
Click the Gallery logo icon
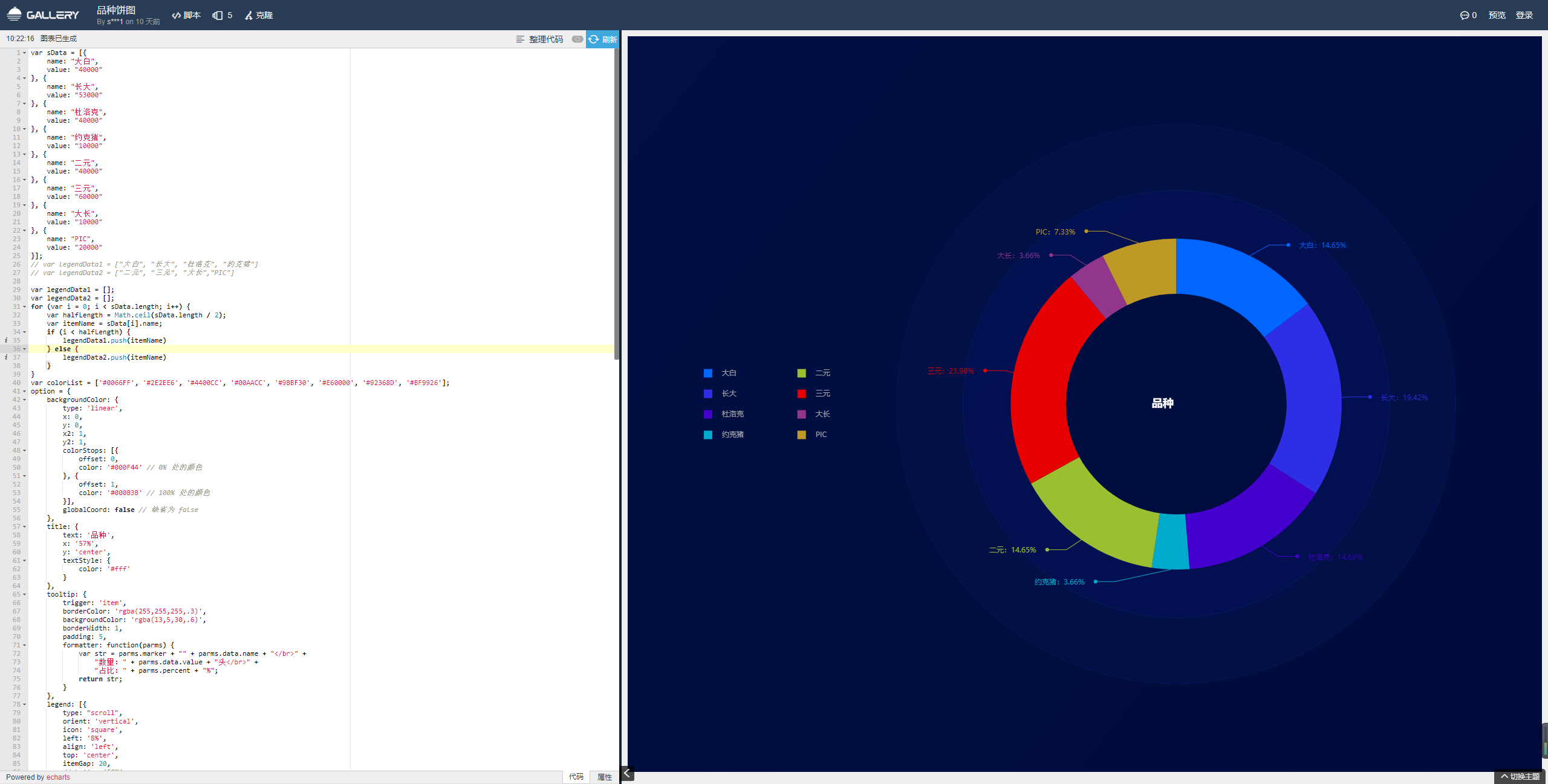point(15,14)
